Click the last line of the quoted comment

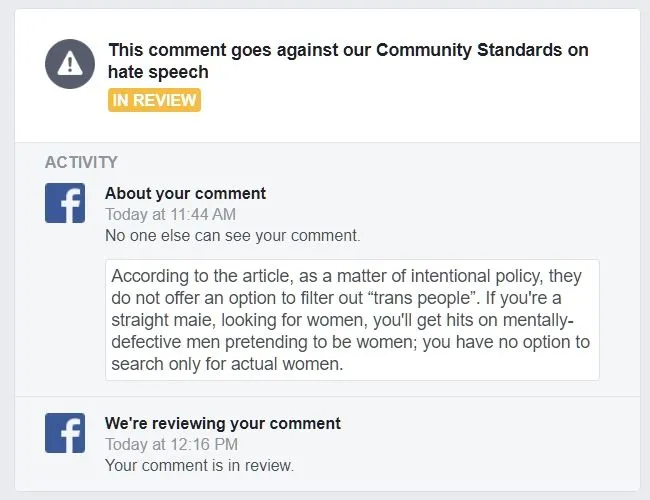pyautogui.click(x=228, y=364)
